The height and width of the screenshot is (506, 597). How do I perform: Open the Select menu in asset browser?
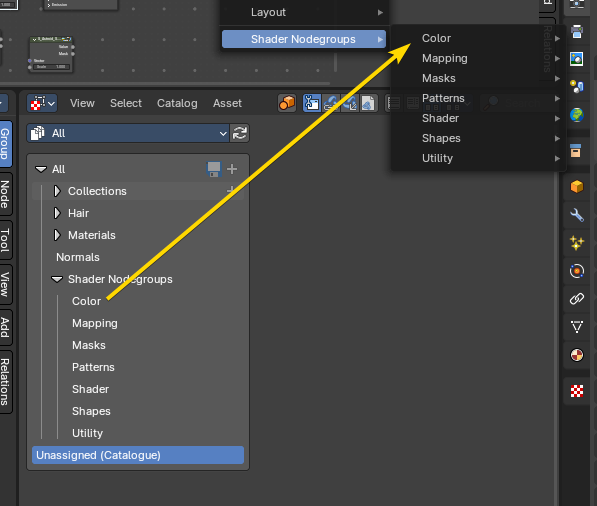coord(126,103)
